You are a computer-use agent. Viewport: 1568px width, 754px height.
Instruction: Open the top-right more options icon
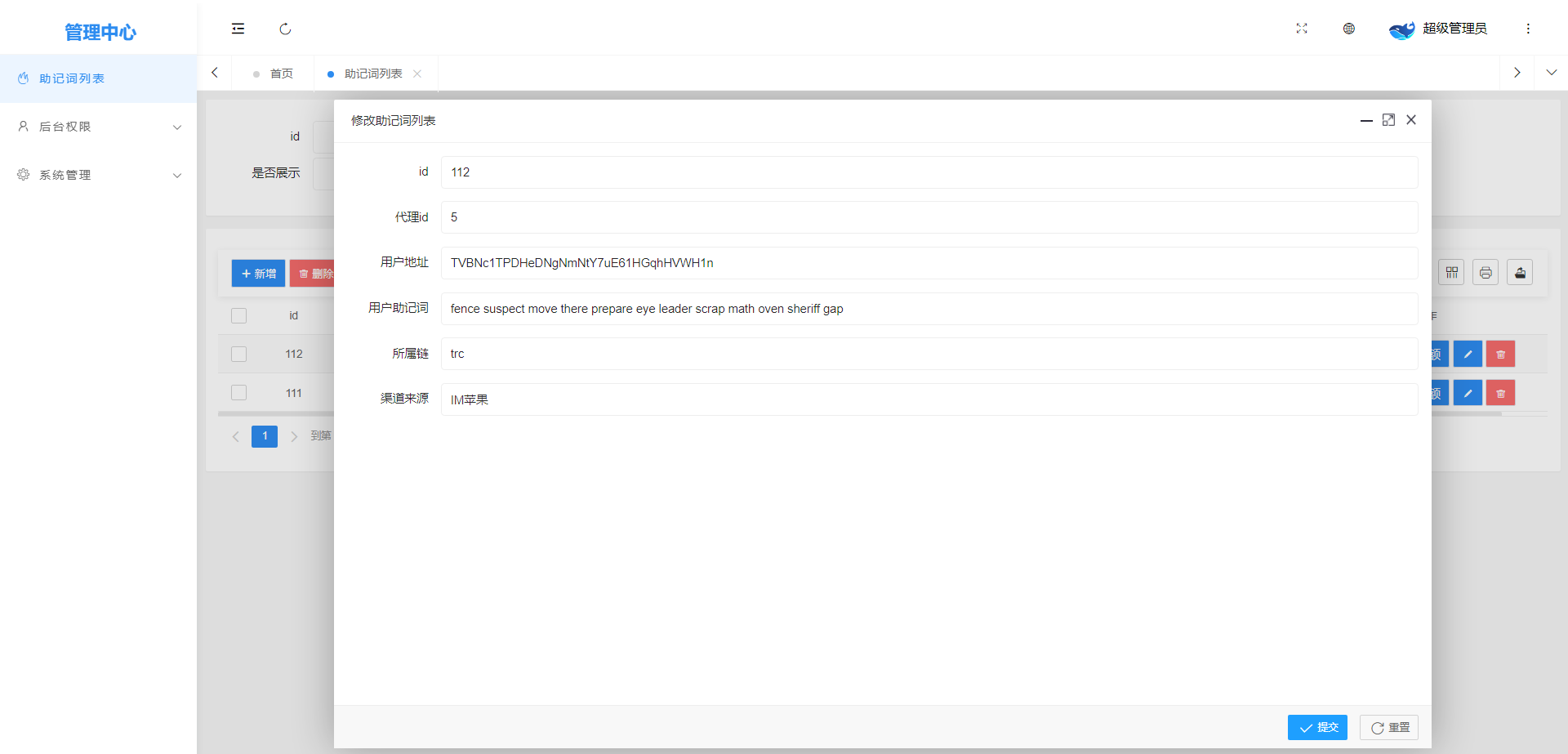click(1528, 29)
